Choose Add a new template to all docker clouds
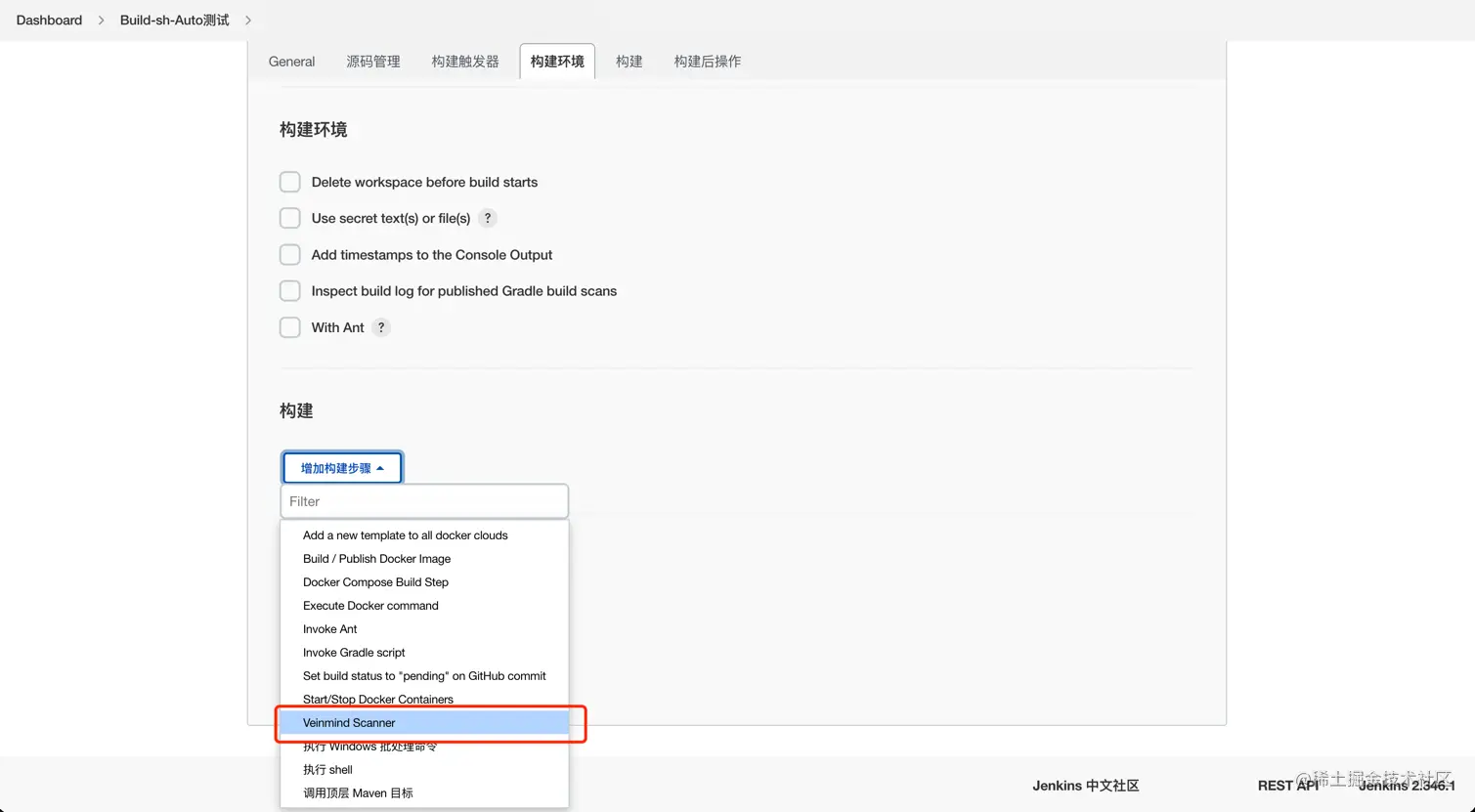The image size is (1475, 812). [424, 535]
